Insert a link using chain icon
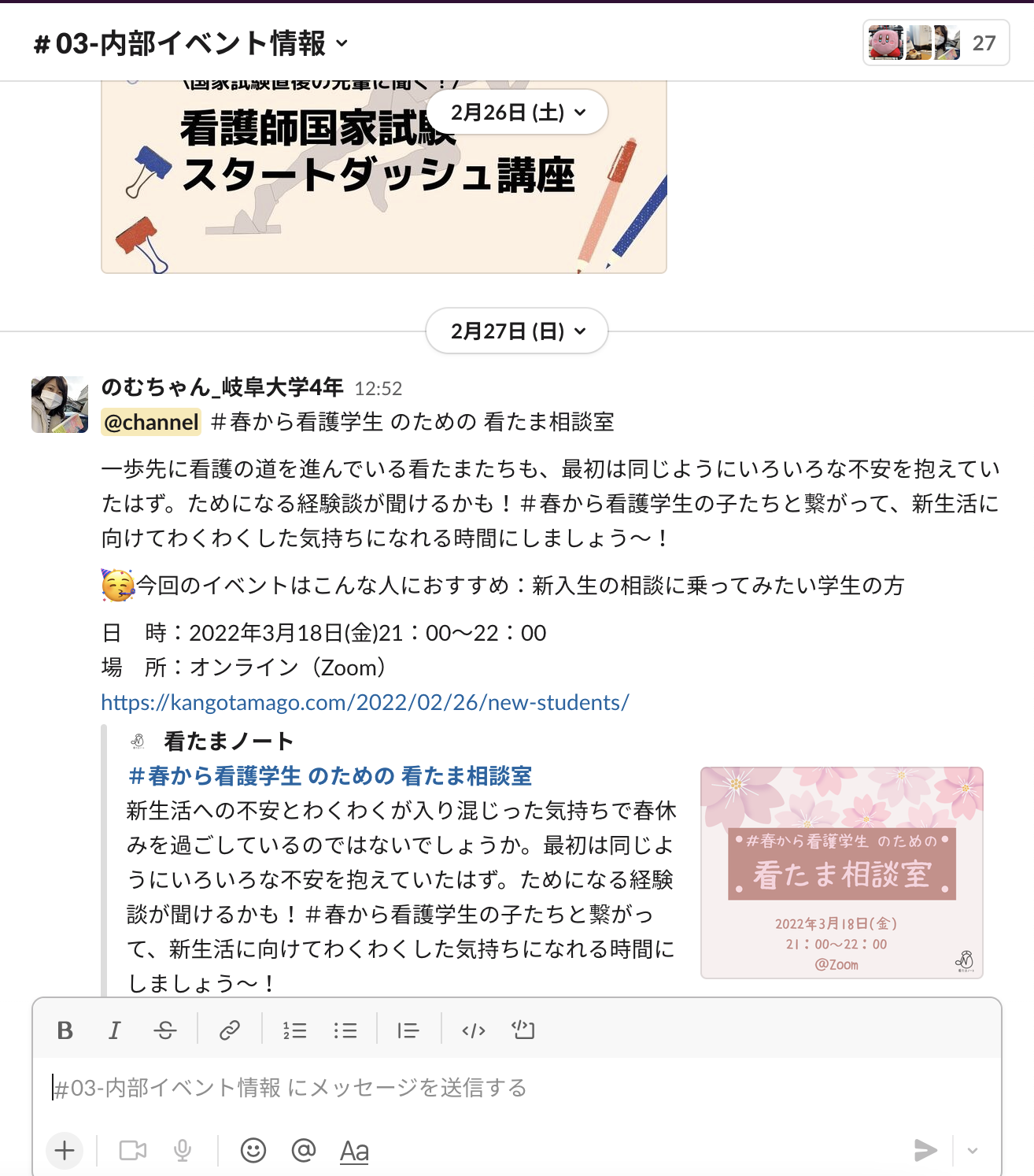This screenshot has width=1034, height=1176. point(229,1030)
